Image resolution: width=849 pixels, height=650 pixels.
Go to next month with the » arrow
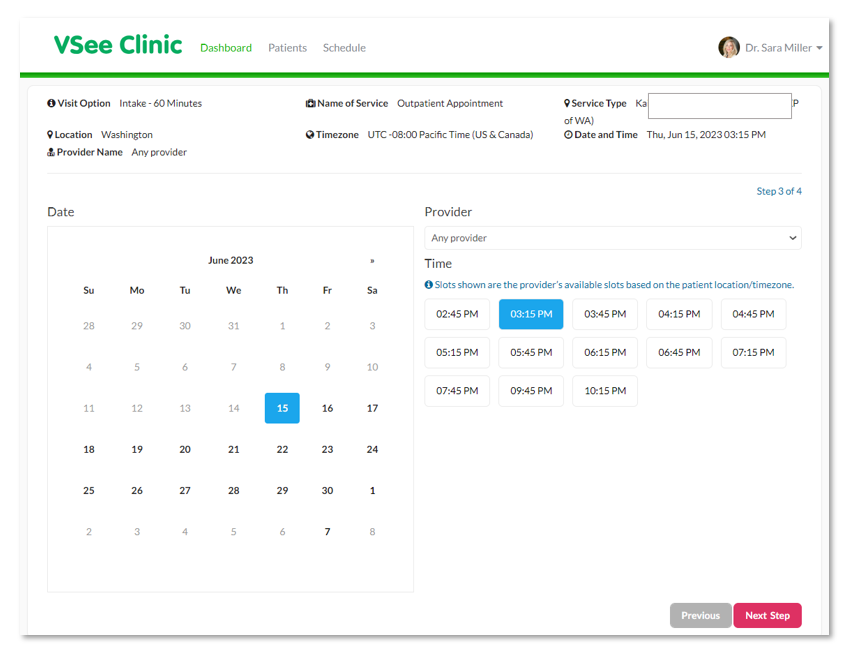pos(372,261)
